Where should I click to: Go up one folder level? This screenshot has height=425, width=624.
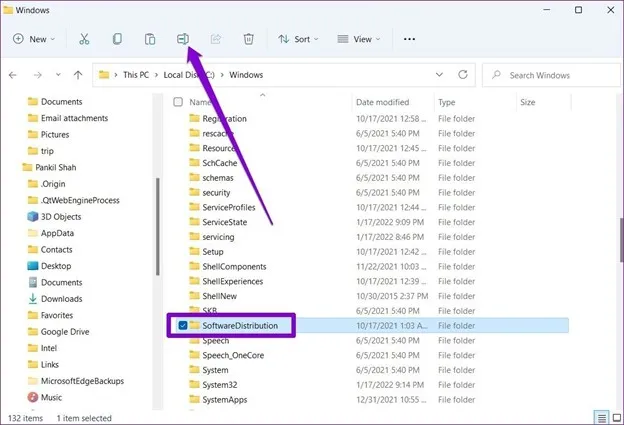pos(77,75)
